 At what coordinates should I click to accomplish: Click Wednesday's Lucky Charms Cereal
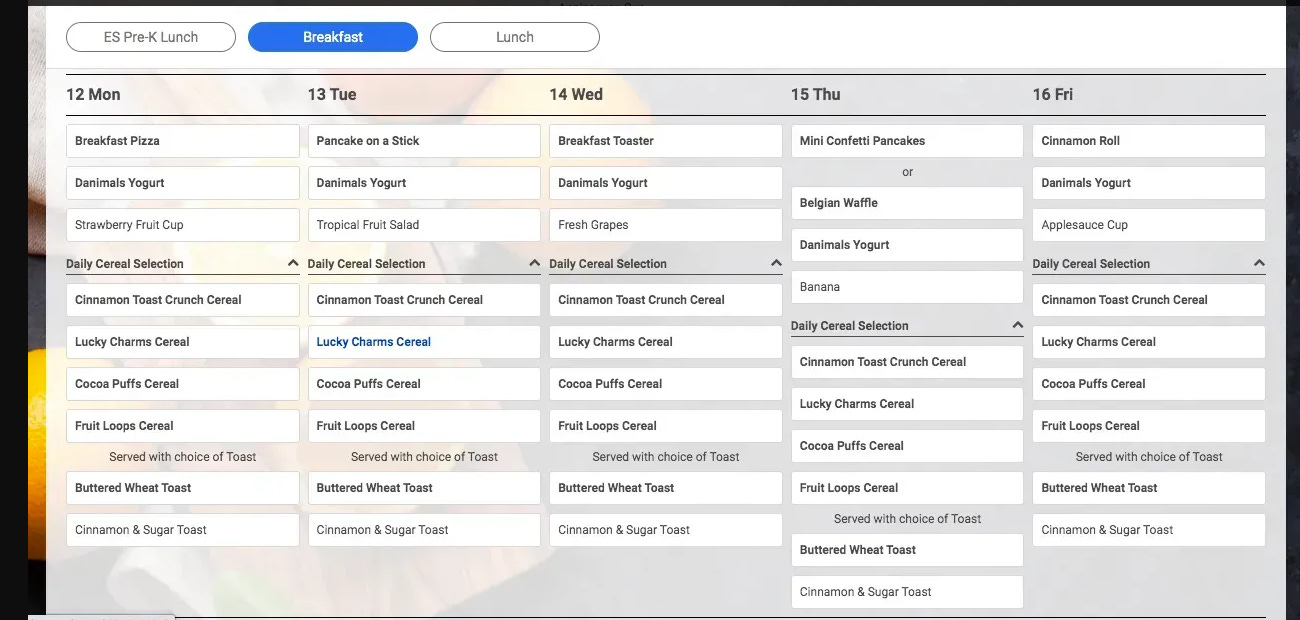coord(666,342)
